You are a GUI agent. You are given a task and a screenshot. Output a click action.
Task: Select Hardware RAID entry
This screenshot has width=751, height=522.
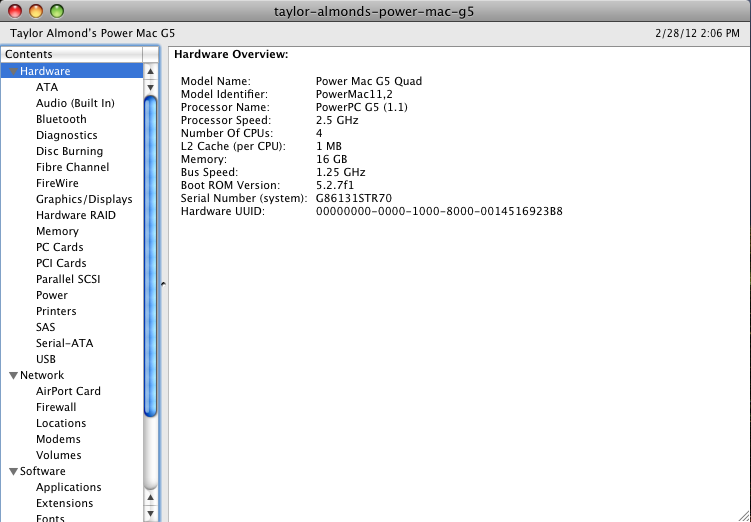(76, 215)
